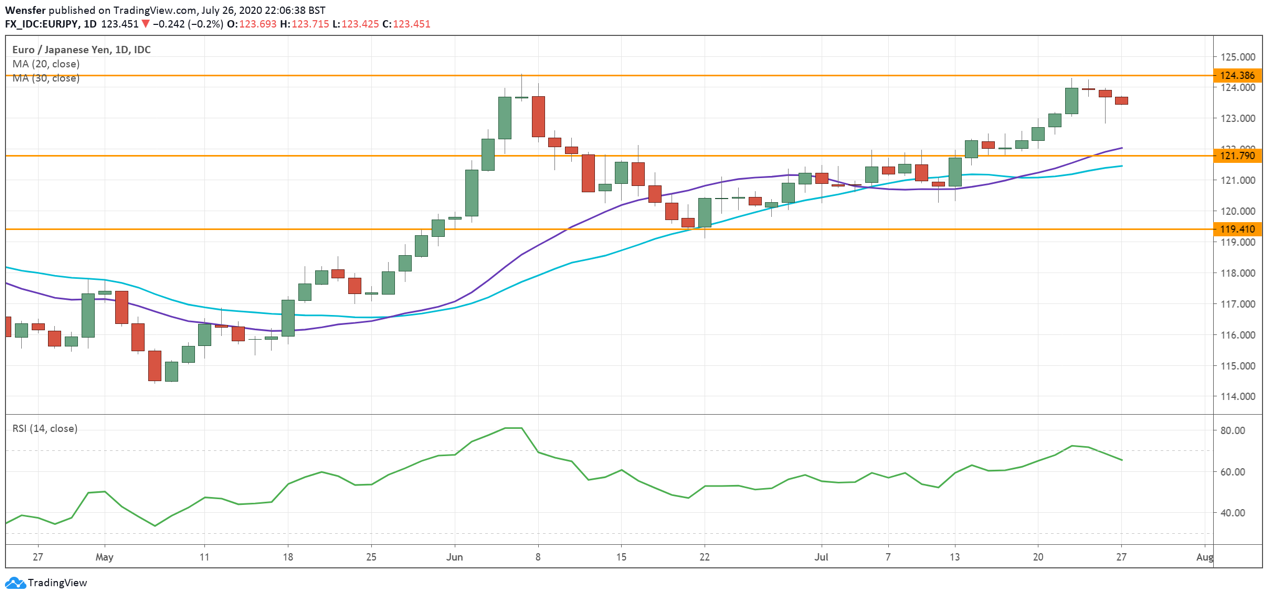Click the 121.790 orange price label
Screen dimensions: 1268x598
[1237, 156]
